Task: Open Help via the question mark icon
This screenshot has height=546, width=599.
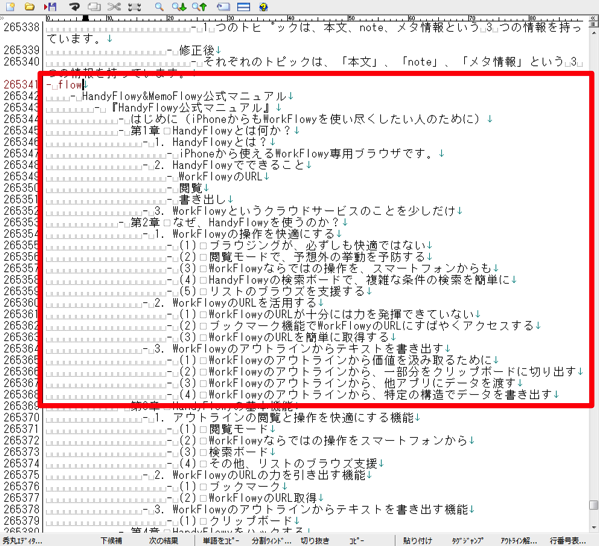Action: tap(263, 6)
